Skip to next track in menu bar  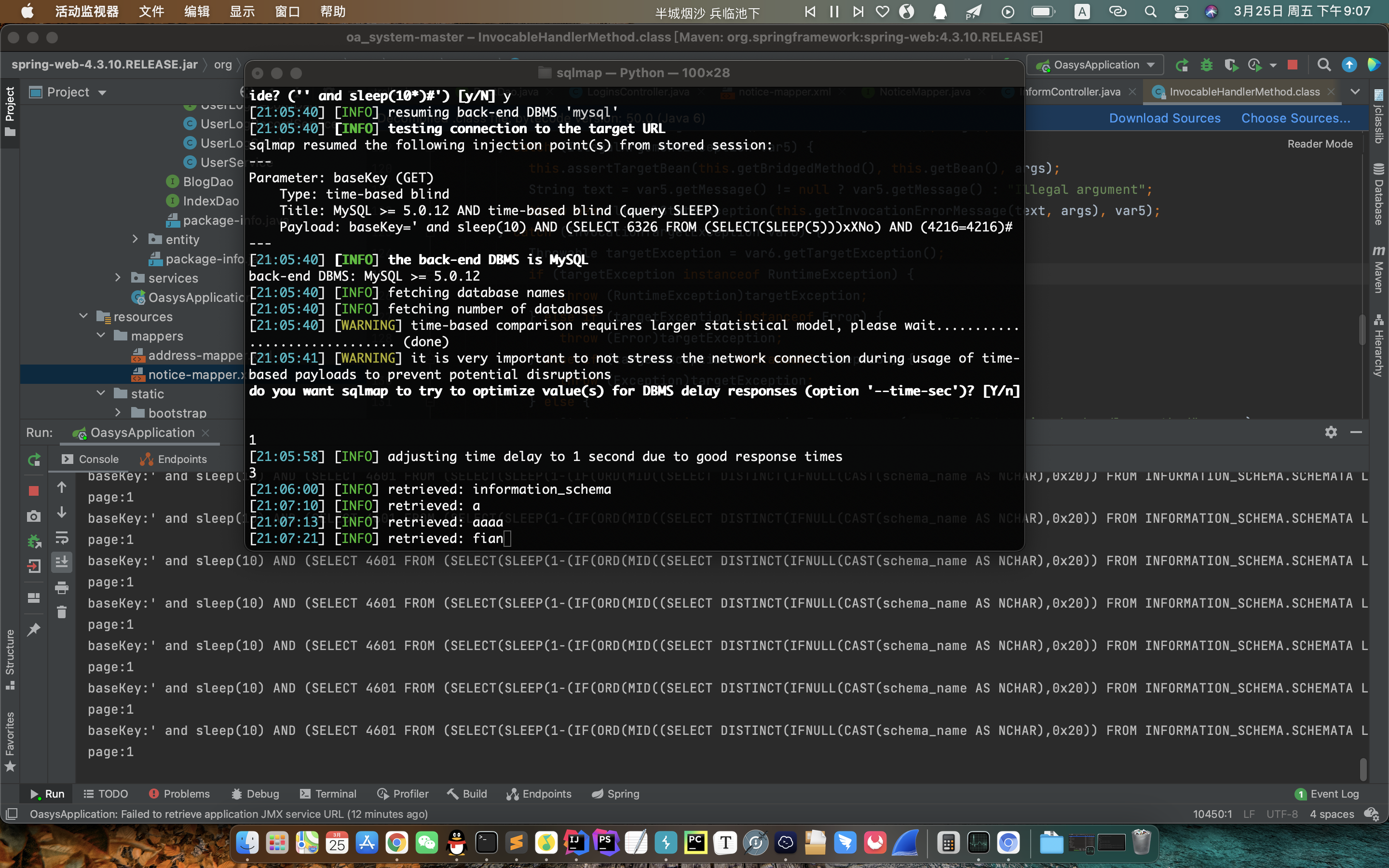[x=858, y=12]
